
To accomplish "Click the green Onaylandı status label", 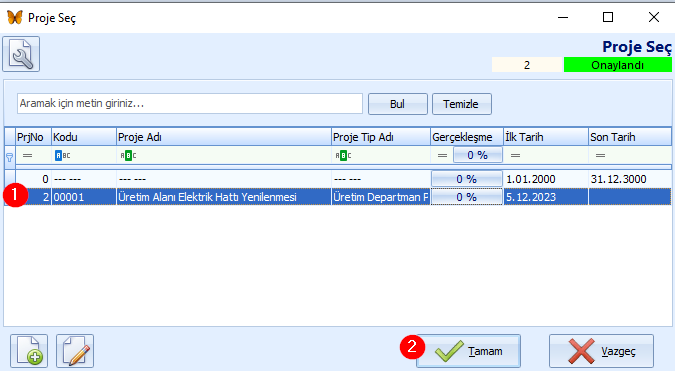I will point(618,65).
